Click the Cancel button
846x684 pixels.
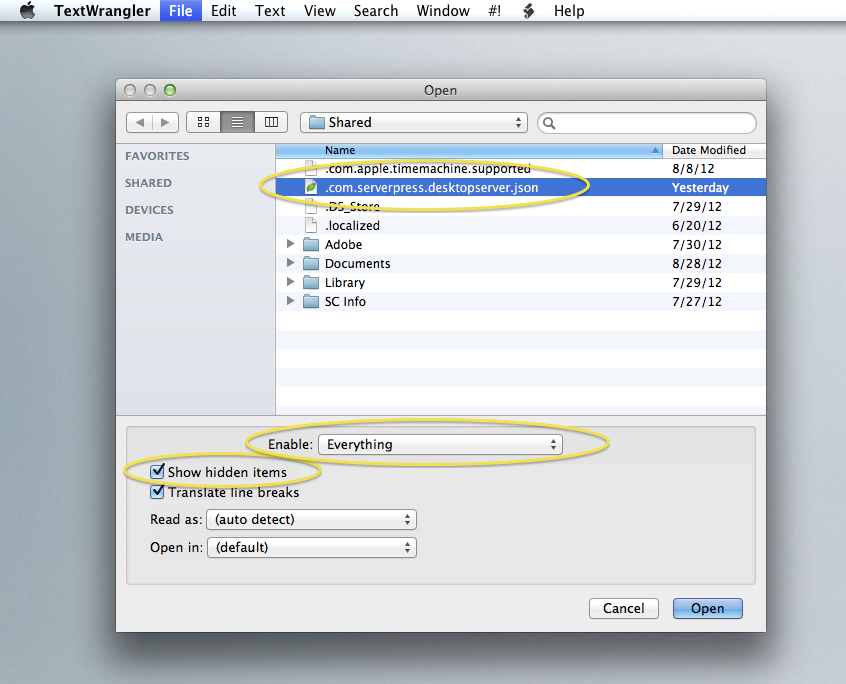(624, 608)
